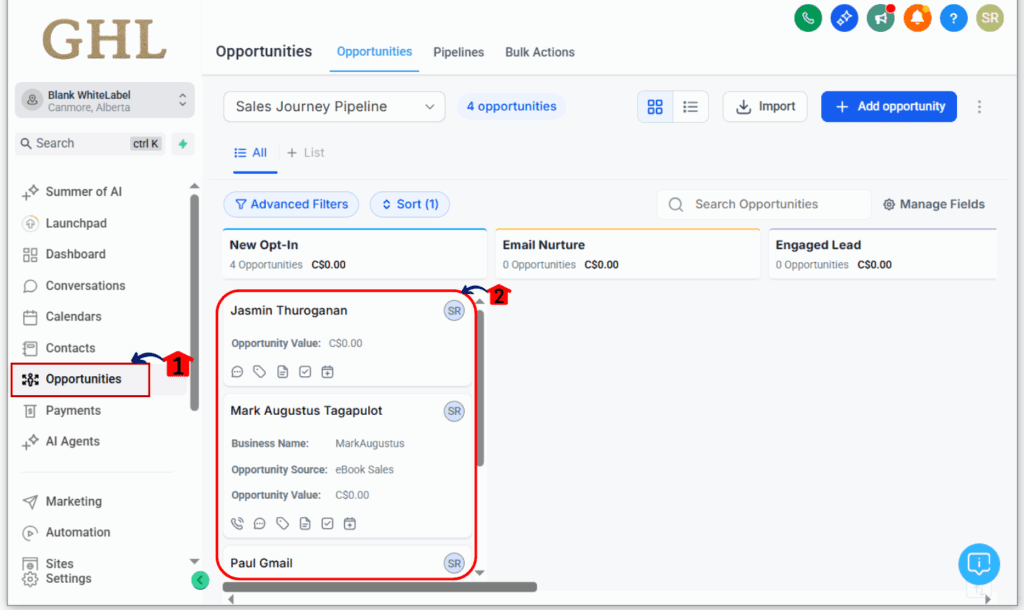Switch to list view toggle
Screen dimensions: 1024x610
(690, 107)
